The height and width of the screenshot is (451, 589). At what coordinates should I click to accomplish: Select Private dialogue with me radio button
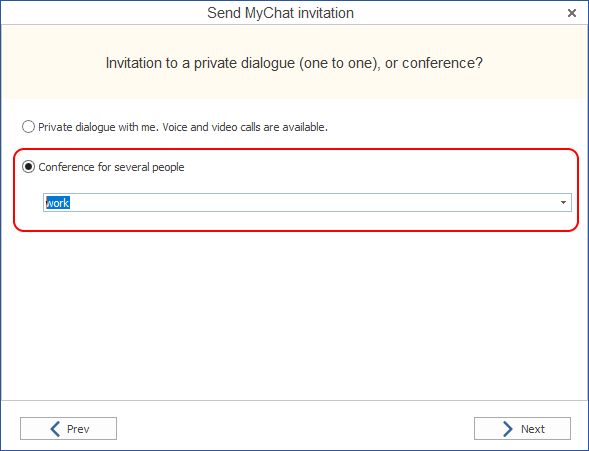(28, 127)
